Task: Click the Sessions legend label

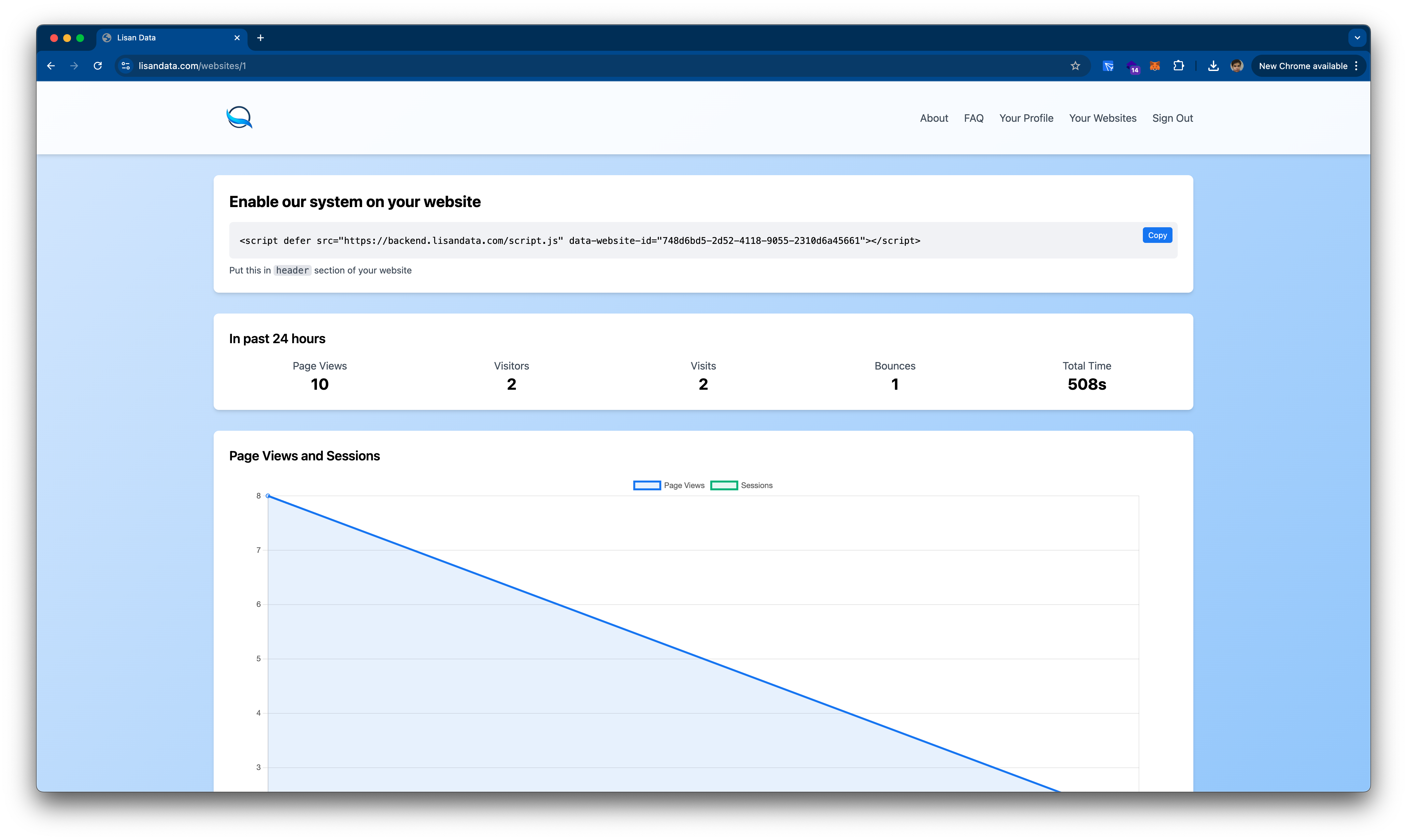Action: (x=757, y=486)
